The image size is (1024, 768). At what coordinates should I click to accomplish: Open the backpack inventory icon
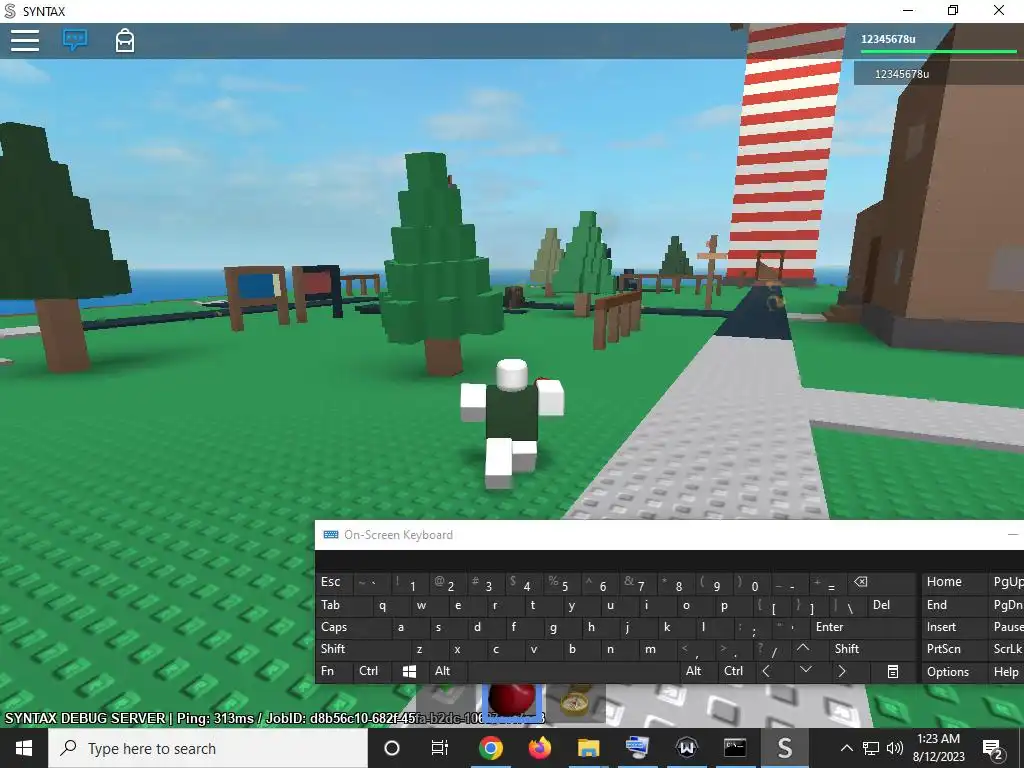pyautogui.click(x=125, y=40)
